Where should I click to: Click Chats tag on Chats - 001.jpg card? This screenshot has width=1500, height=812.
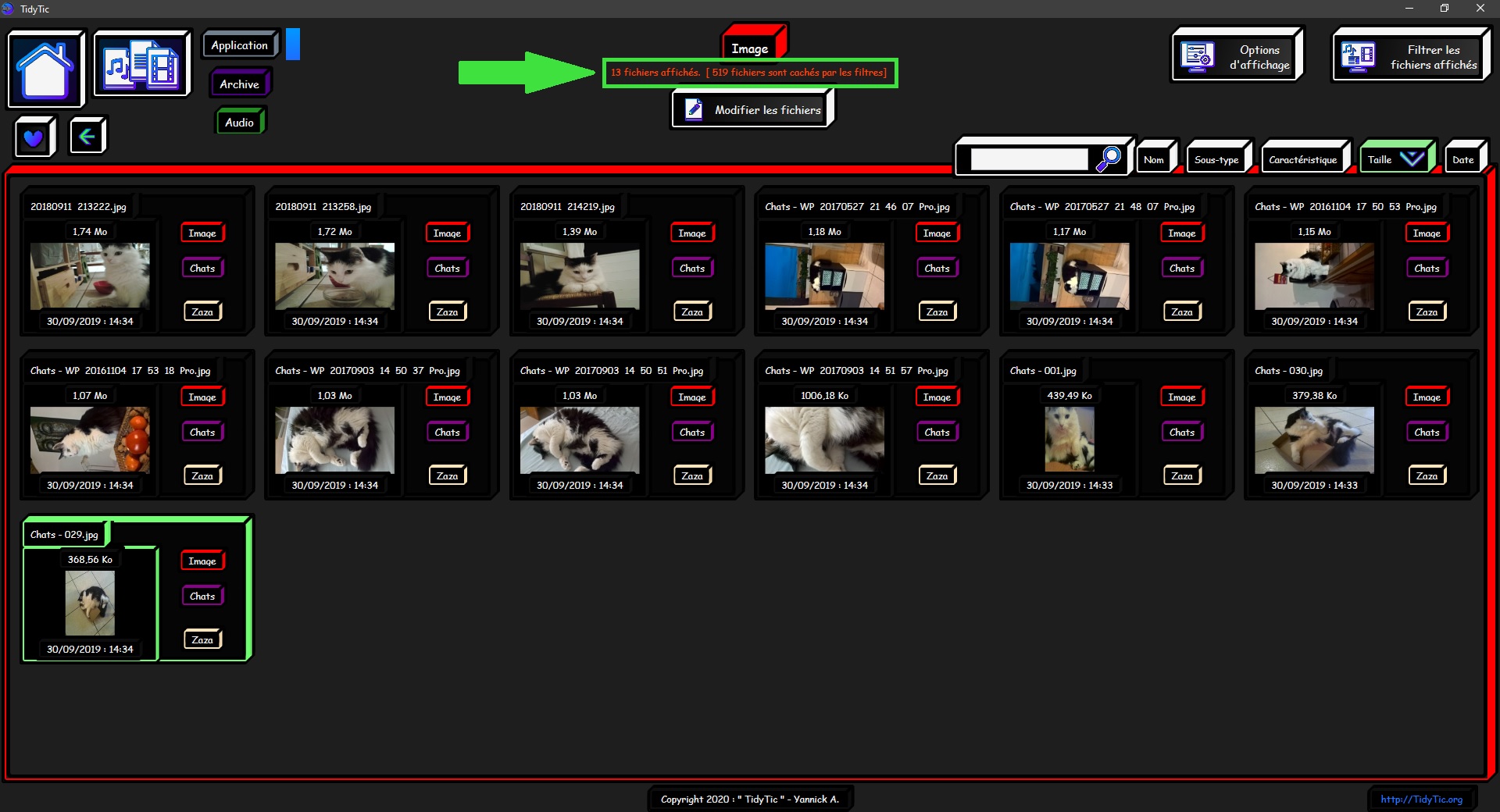[x=1182, y=432]
